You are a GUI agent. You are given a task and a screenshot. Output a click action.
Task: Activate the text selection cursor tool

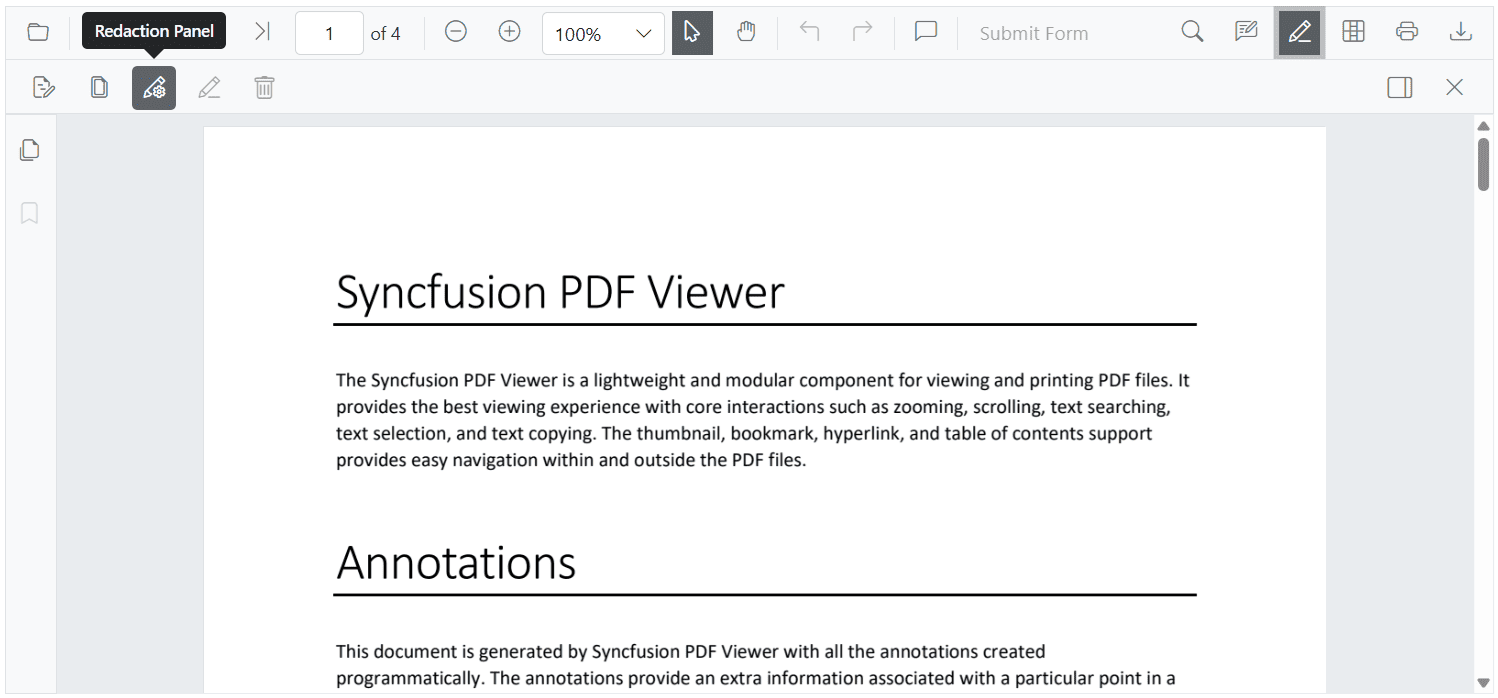(692, 33)
